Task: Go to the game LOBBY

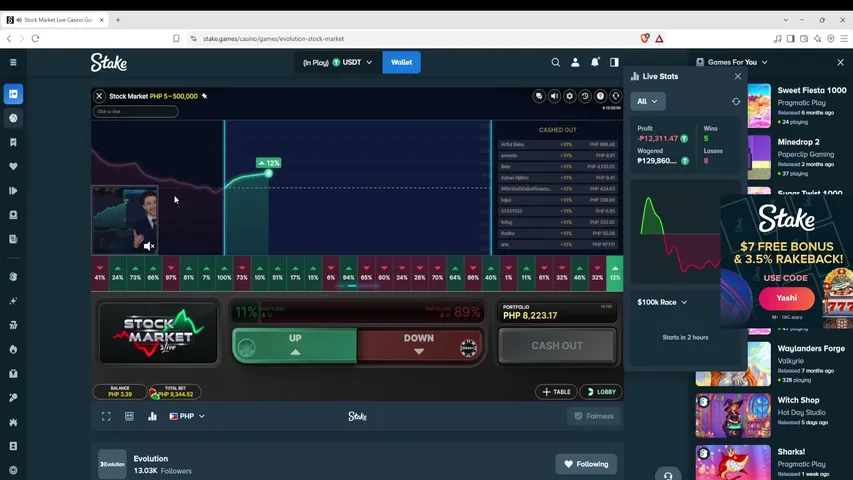Action: pos(601,392)
